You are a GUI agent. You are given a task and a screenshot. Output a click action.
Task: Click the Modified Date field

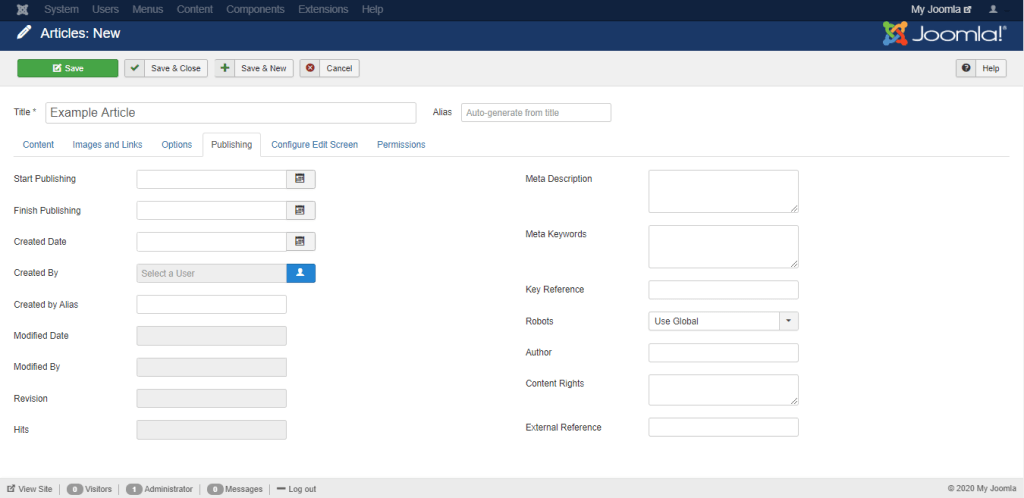(x=212, y=335)
